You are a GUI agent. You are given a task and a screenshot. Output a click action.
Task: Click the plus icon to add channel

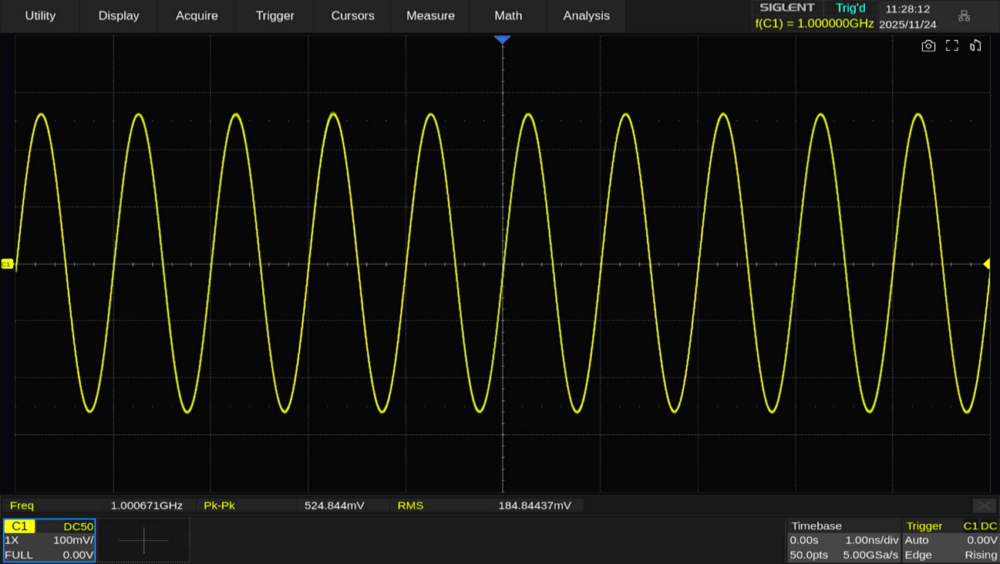[143, 540]
